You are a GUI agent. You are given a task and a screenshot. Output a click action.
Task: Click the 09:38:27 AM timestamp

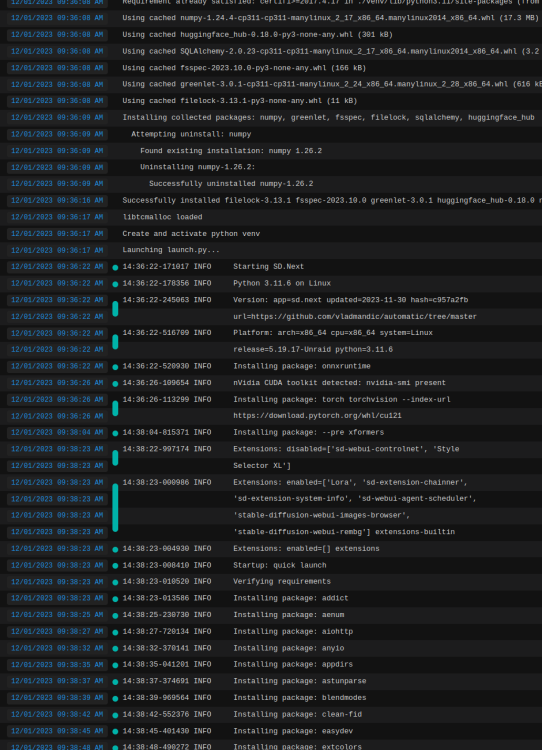pos(57,632)
